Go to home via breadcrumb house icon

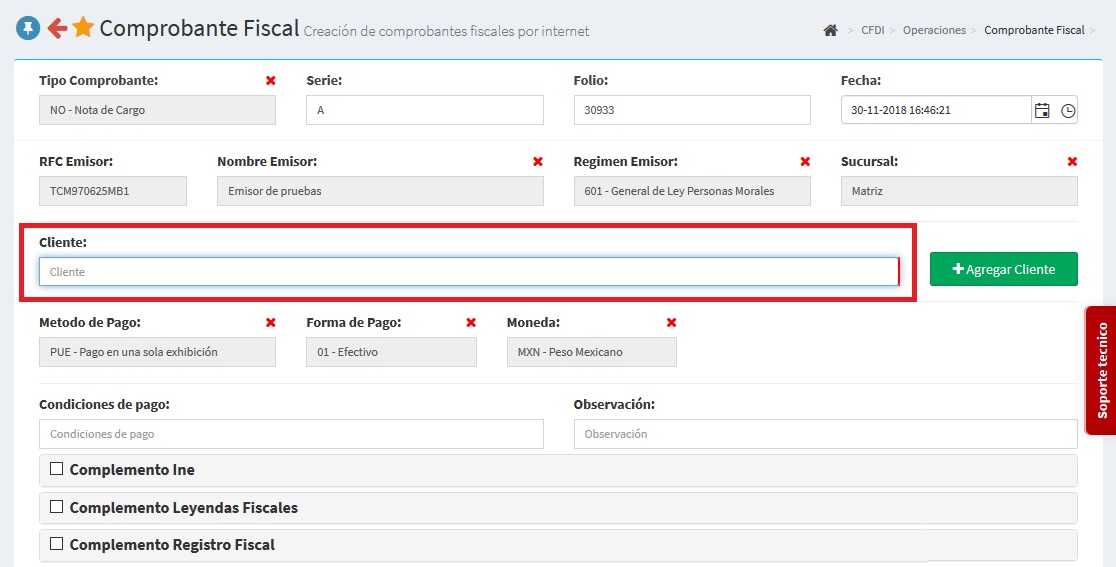click(830, 30)
